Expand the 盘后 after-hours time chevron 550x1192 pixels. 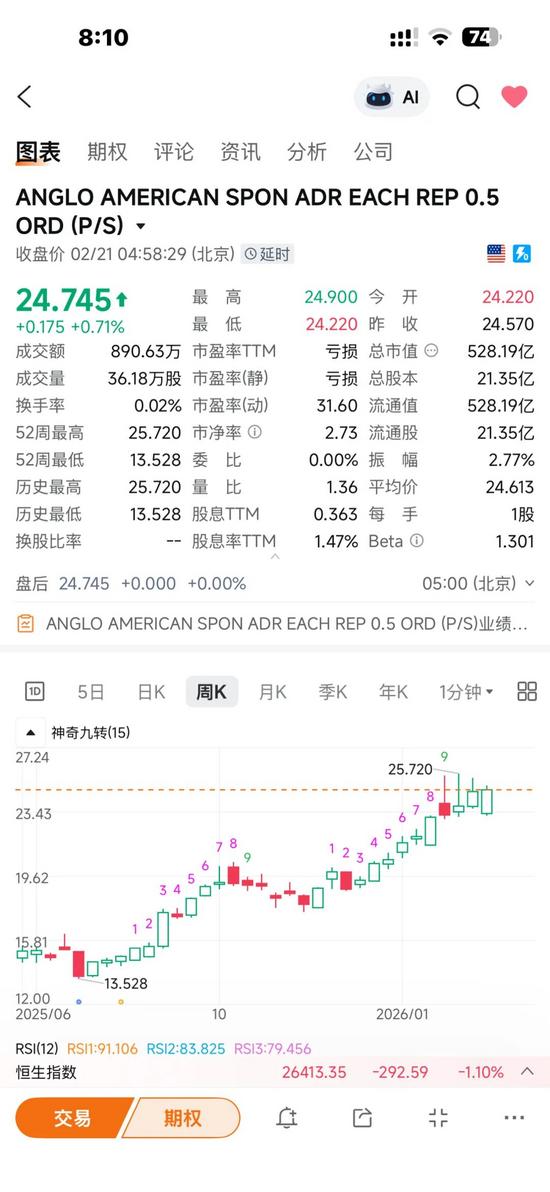pos(529,584)
